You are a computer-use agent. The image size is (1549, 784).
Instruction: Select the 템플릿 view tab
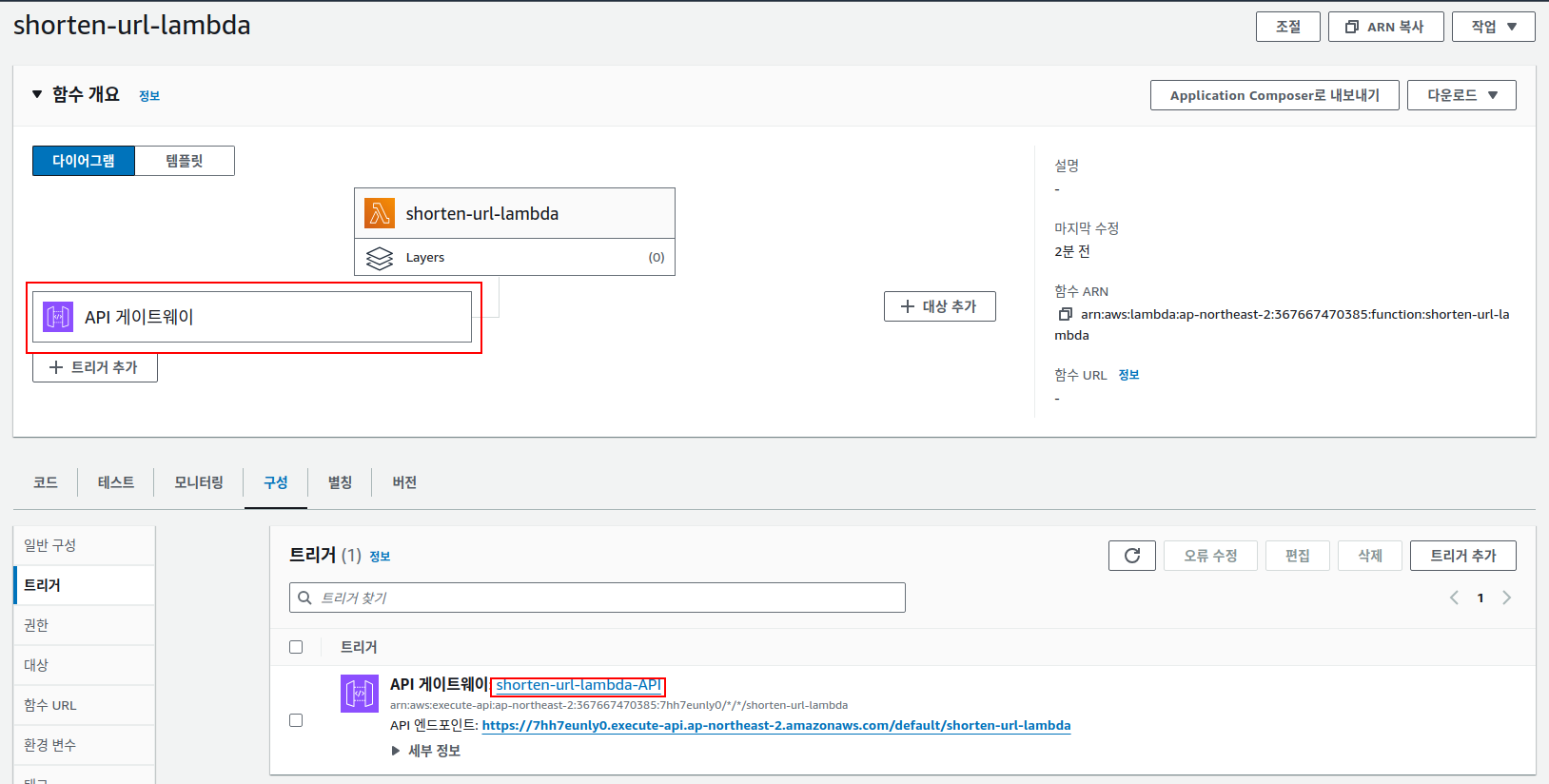tap(185, 161)
